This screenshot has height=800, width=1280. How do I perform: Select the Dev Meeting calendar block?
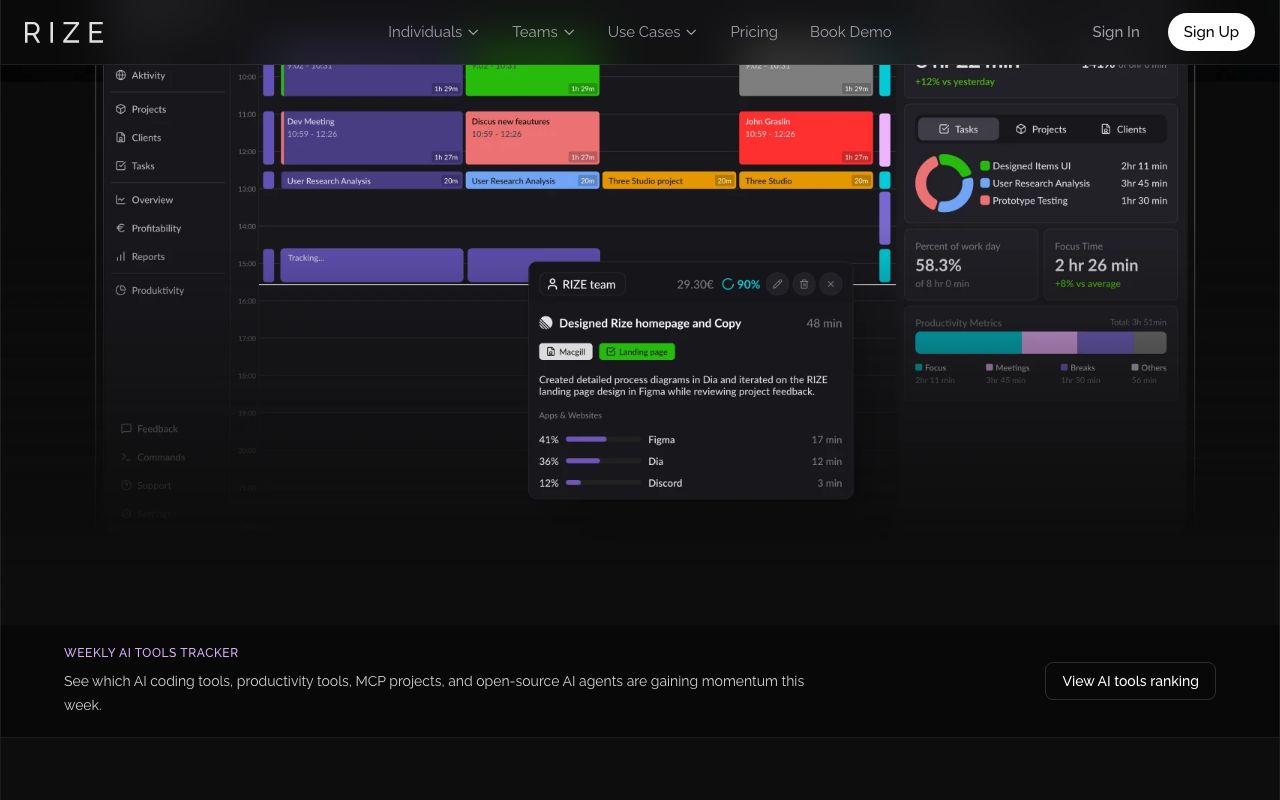(x=372, y=138)
